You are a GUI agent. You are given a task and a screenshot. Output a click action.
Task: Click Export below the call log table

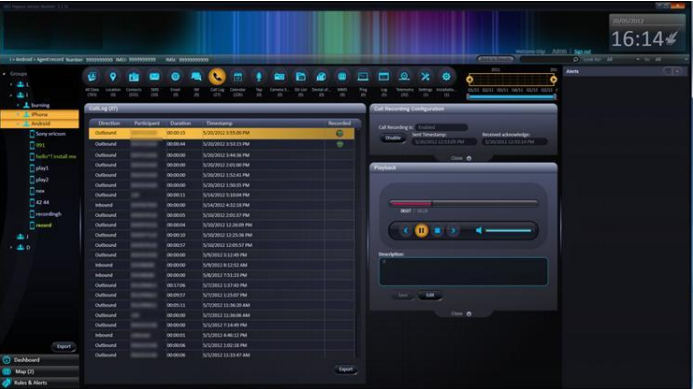(346, 369)
